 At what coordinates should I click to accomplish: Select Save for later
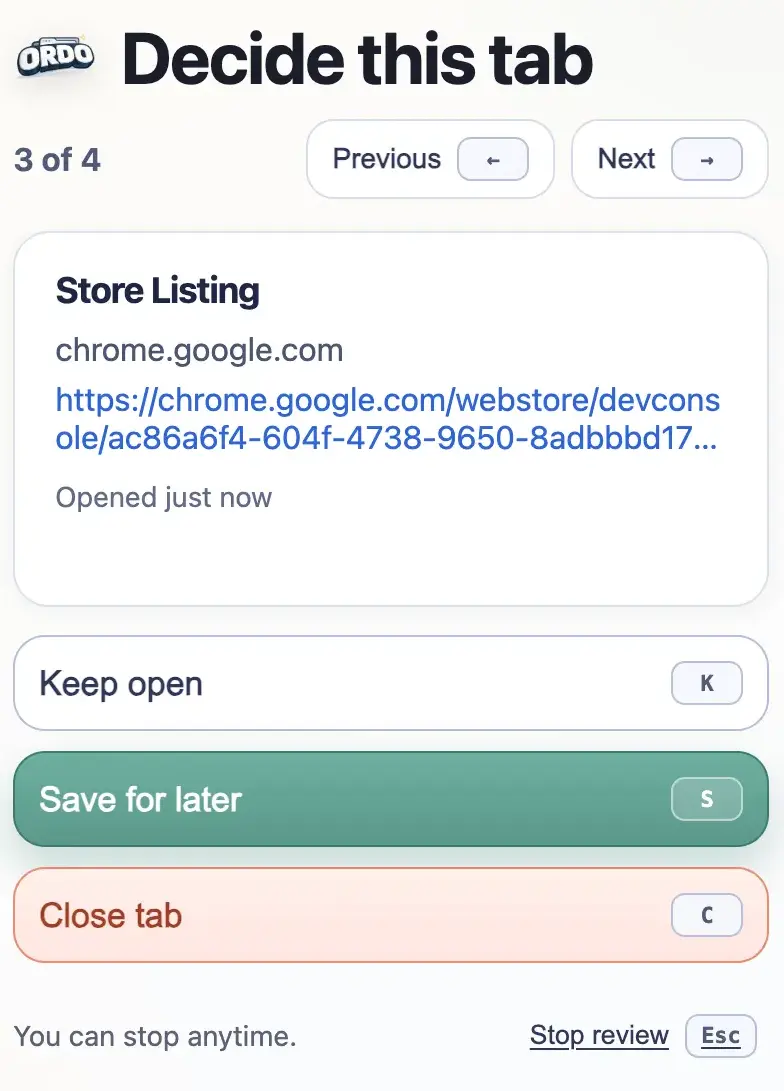click(140, 799)
